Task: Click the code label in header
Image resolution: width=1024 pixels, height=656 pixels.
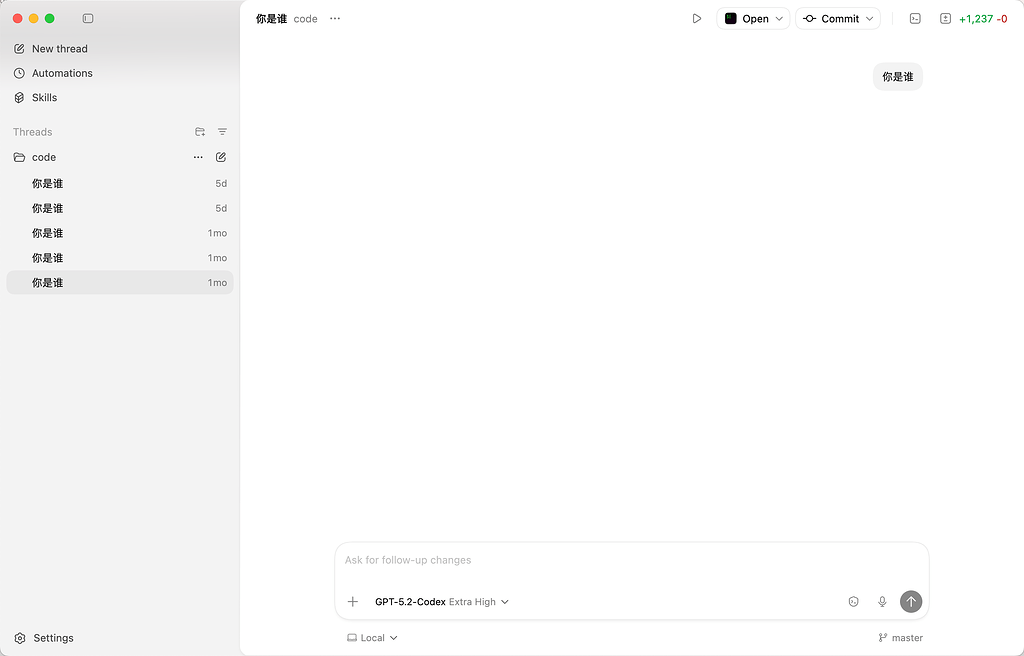Action: click(306, 19)
